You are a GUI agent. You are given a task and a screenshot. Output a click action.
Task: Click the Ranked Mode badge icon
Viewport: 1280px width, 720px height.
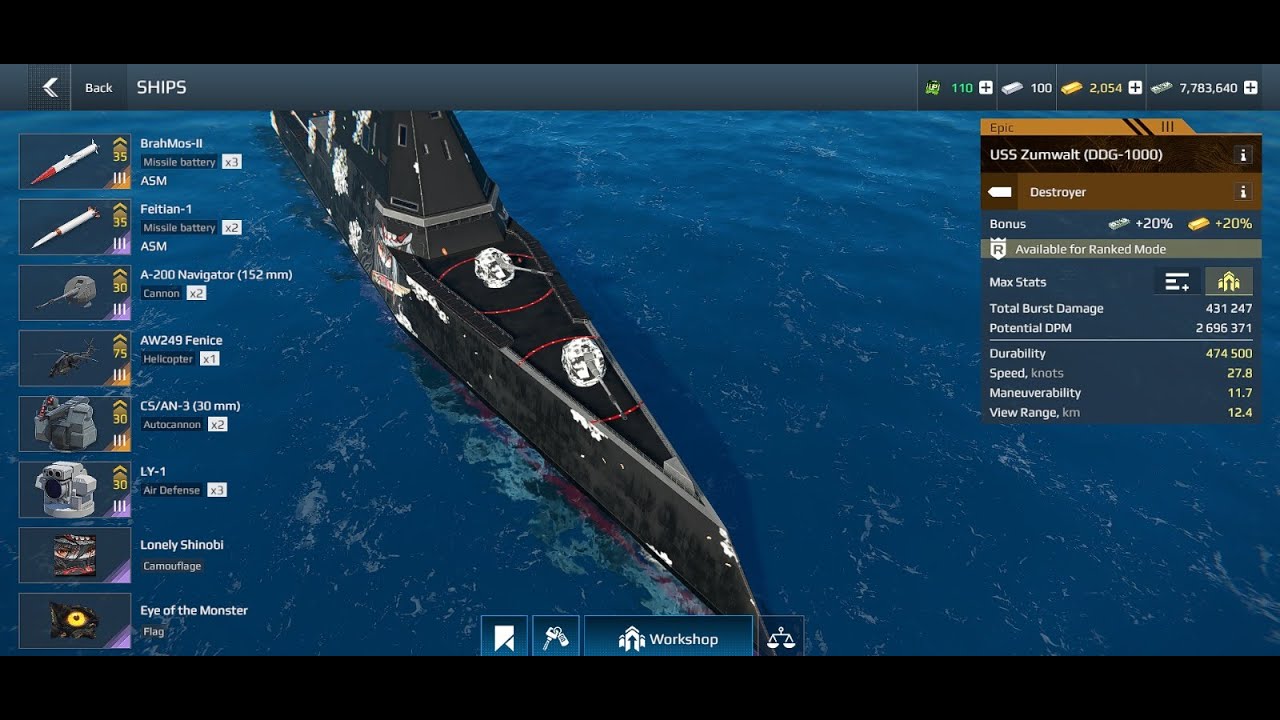[x=998, y=249]
